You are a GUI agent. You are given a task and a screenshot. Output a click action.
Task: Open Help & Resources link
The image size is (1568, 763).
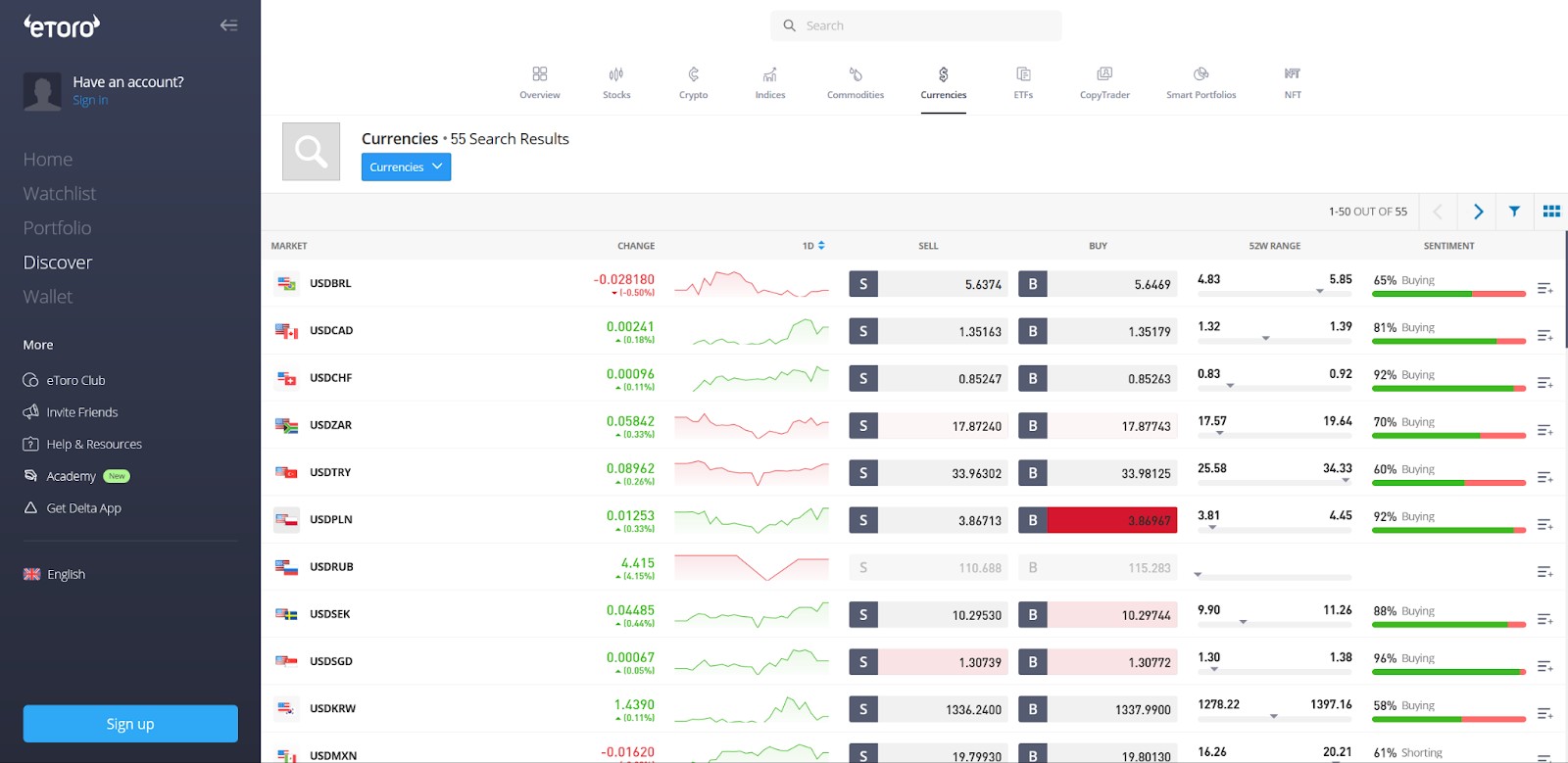[82, 445]
